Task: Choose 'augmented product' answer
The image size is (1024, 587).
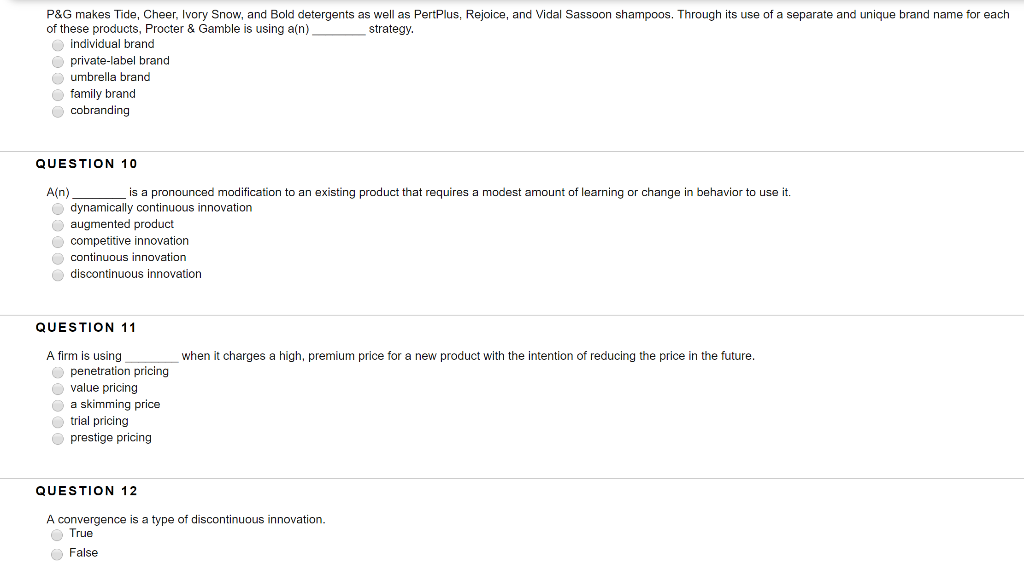Action: [x=58, y=225]
